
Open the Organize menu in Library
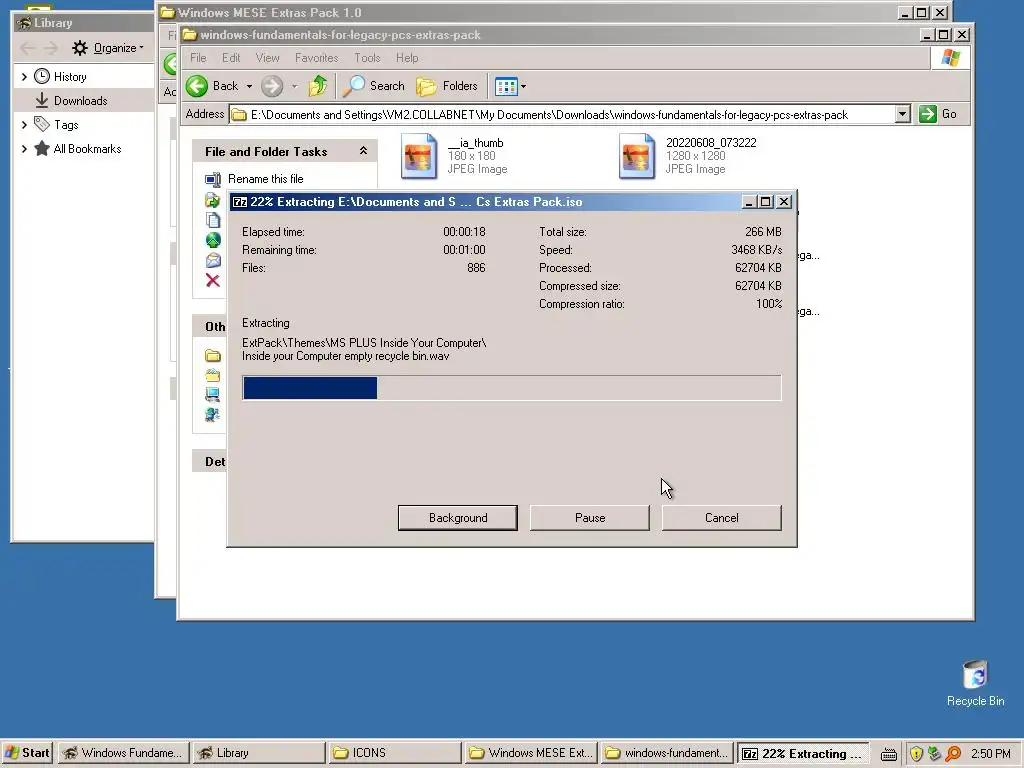click(108, 48)
